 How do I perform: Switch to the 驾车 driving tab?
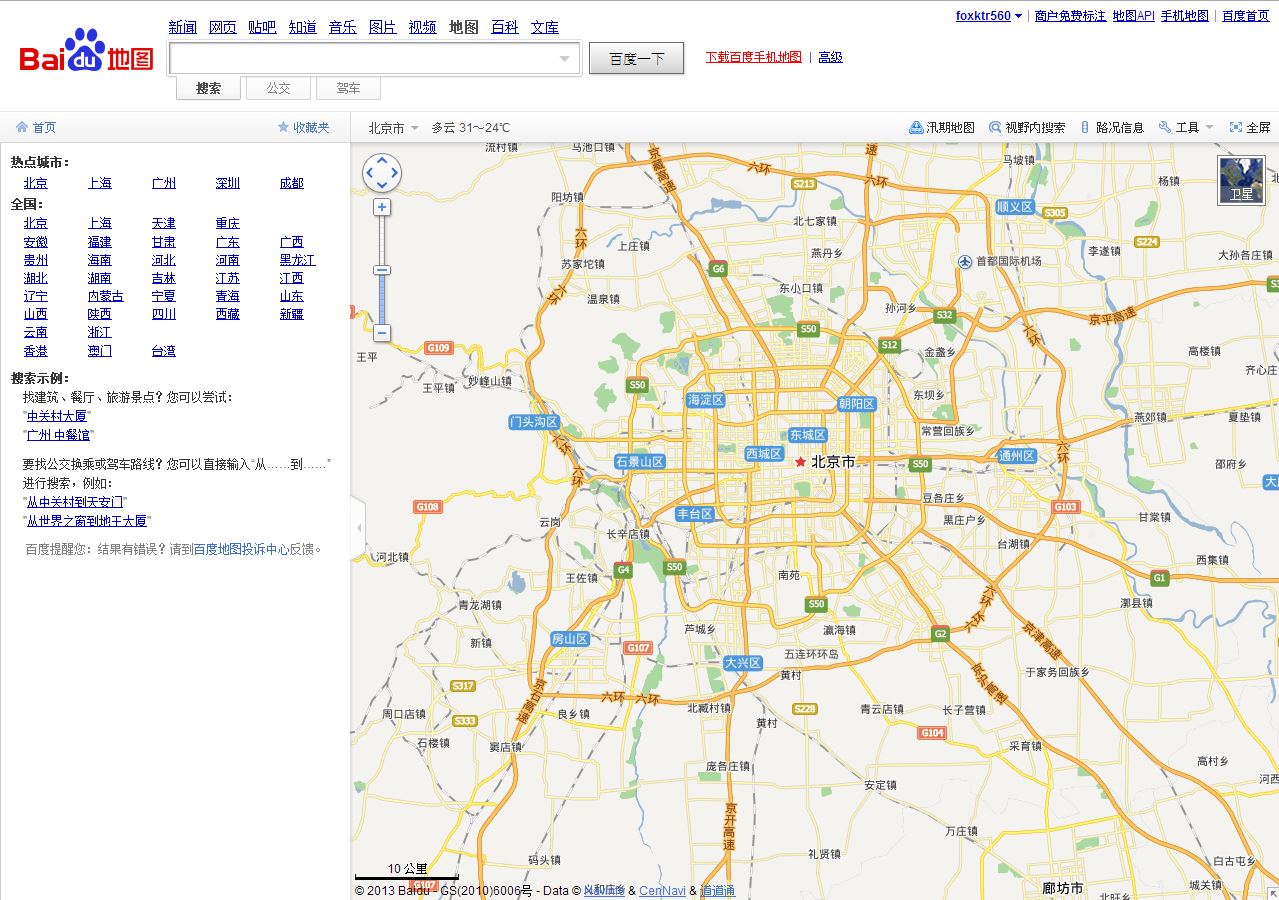[348, 88]
